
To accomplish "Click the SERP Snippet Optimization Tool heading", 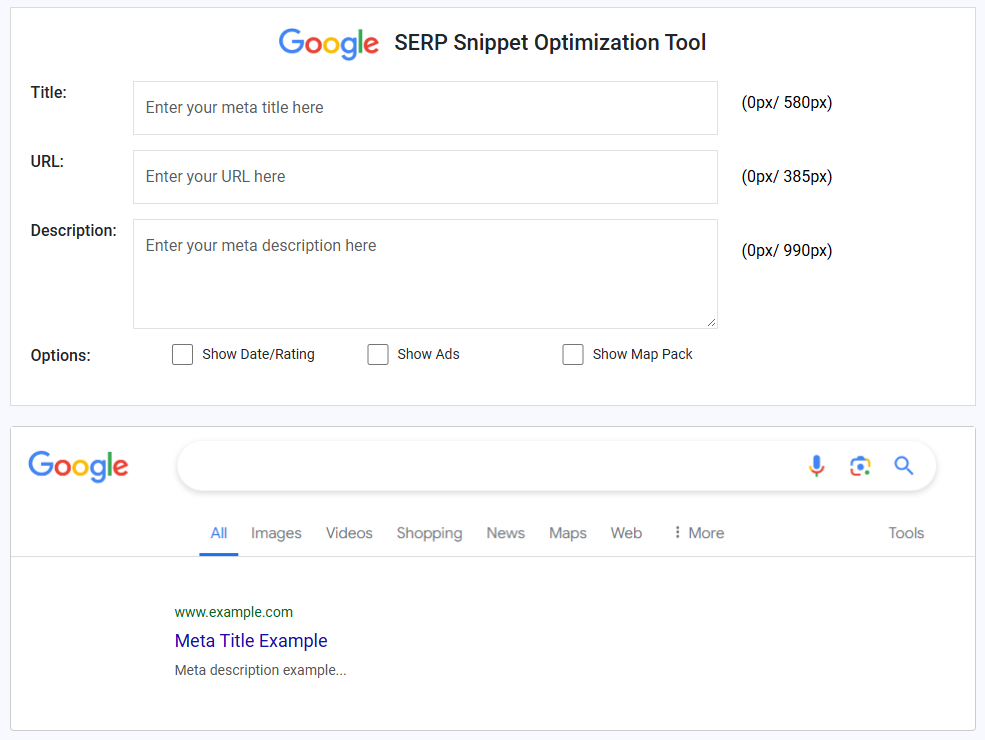I will pos(550,43).
